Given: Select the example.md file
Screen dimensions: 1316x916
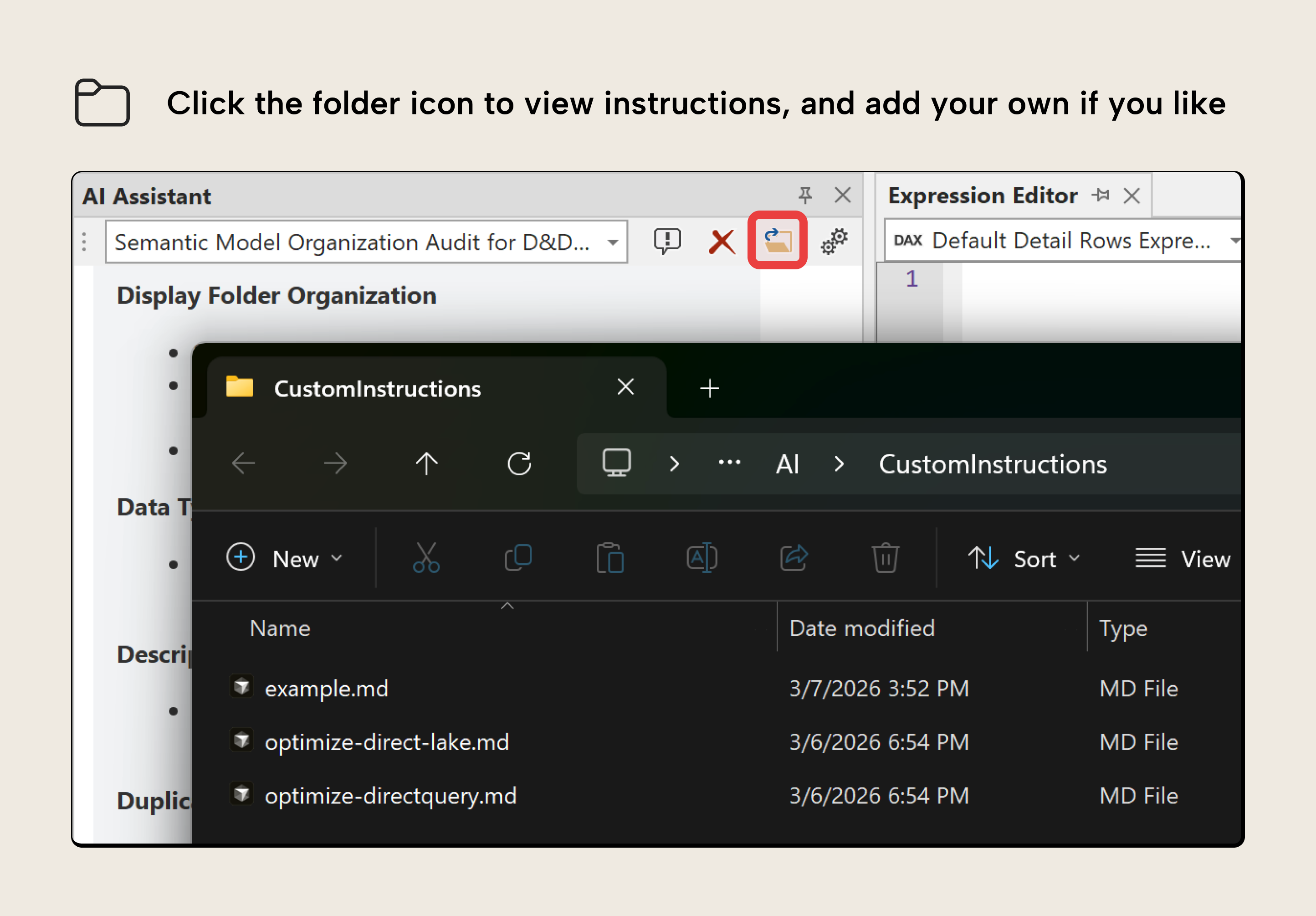Looking at the screenshot, I should pos(326,688).
